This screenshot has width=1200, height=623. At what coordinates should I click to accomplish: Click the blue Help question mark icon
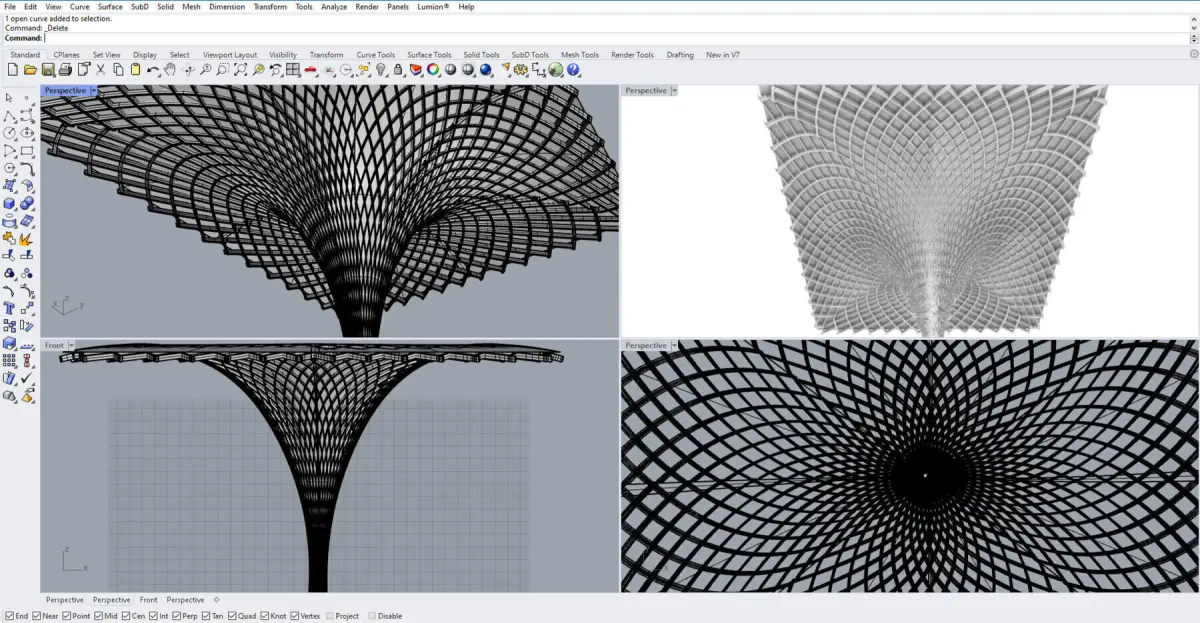573,70
